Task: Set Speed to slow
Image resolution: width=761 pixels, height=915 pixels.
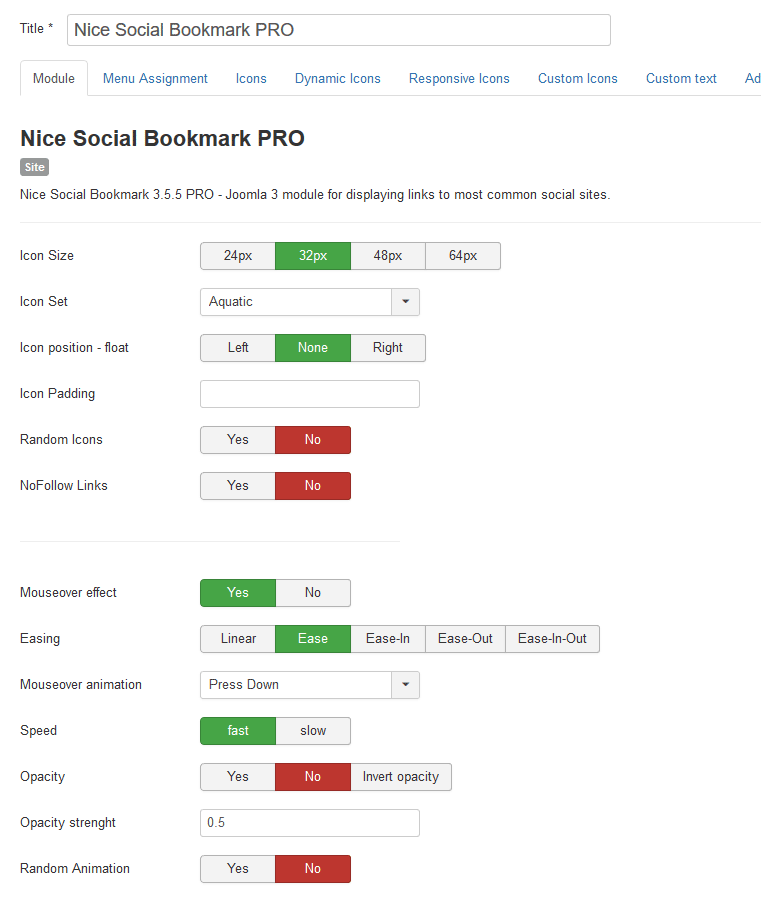Action: pos(313,731)
